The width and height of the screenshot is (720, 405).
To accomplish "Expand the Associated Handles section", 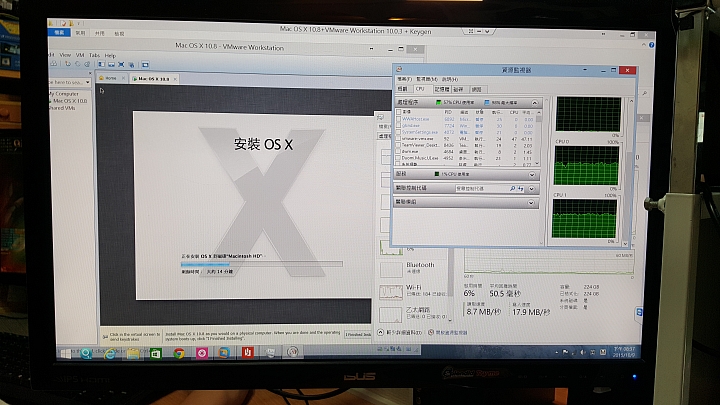I will pos(532,188).
